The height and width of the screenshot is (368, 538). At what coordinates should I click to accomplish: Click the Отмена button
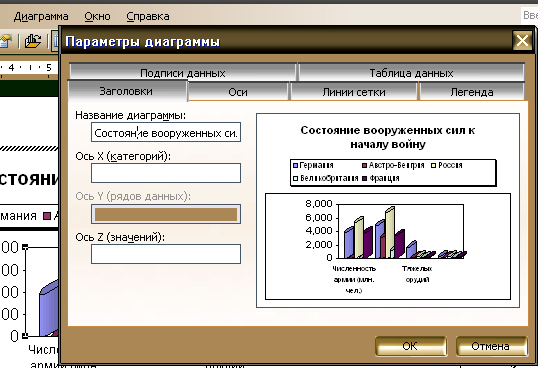click(x=491, y=346)
